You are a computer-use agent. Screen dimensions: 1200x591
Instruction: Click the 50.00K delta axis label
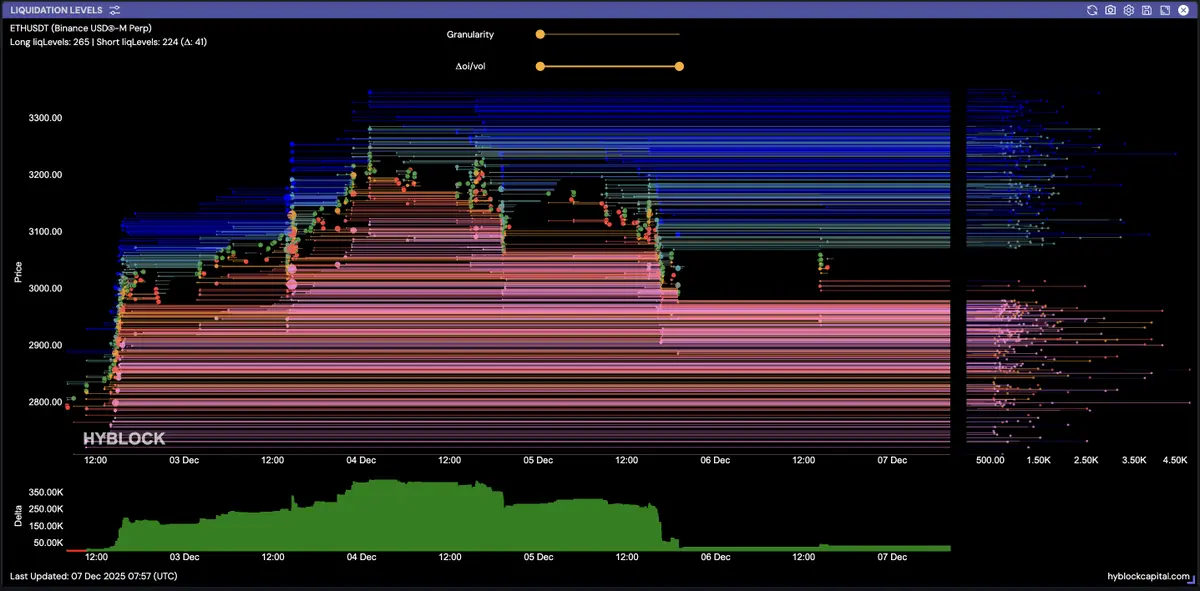[47, 542]
